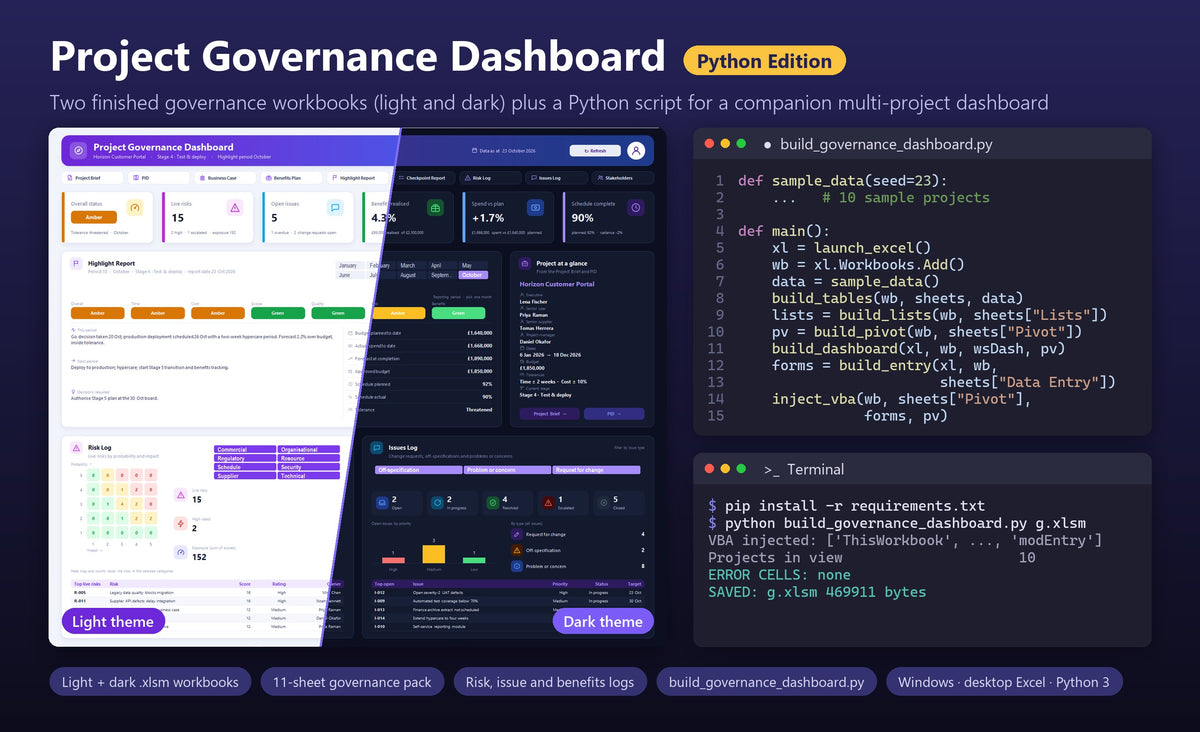Click terminal line 'SAVED: g.xlsm 469911 bytes'
1200x732 pixels.
click(817, 592)
